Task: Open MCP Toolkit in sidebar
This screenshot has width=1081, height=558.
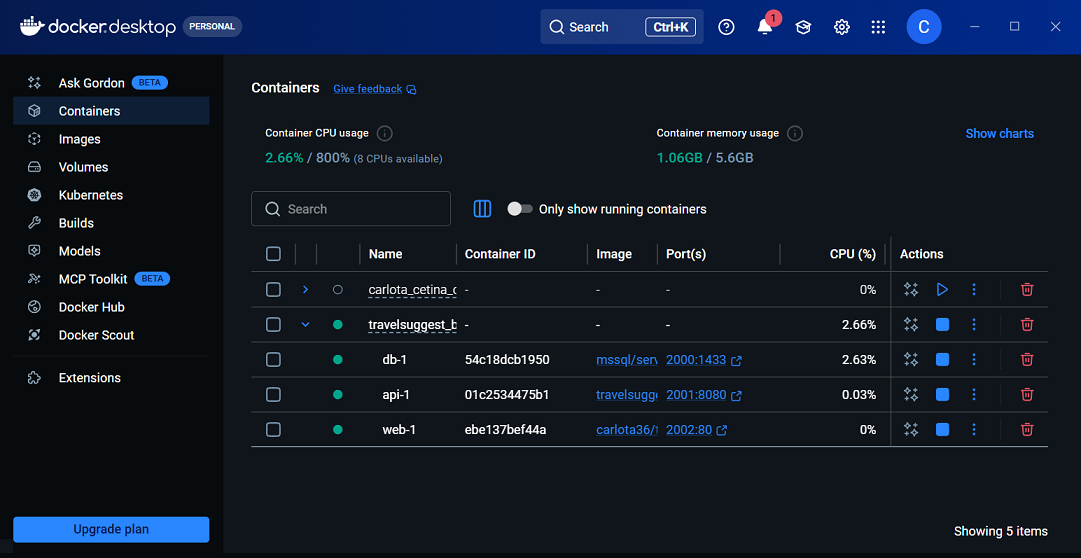Action: coord(111,279)
